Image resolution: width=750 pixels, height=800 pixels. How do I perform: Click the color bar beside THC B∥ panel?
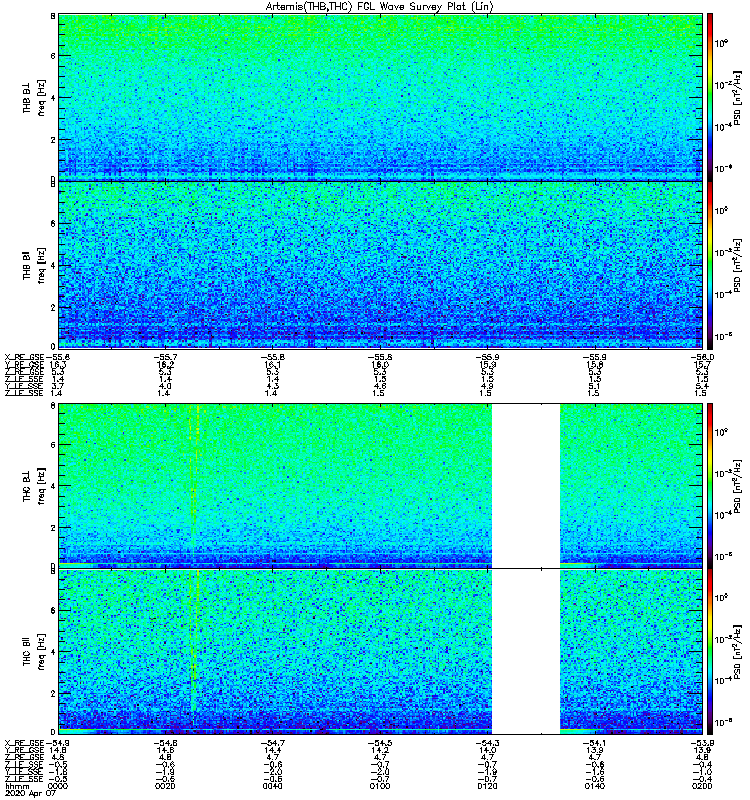click(710, 652)
